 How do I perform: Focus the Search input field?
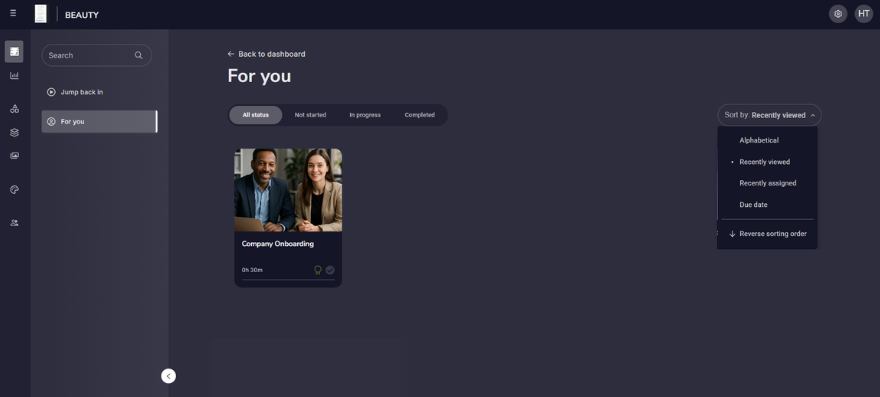click(97, 56)
